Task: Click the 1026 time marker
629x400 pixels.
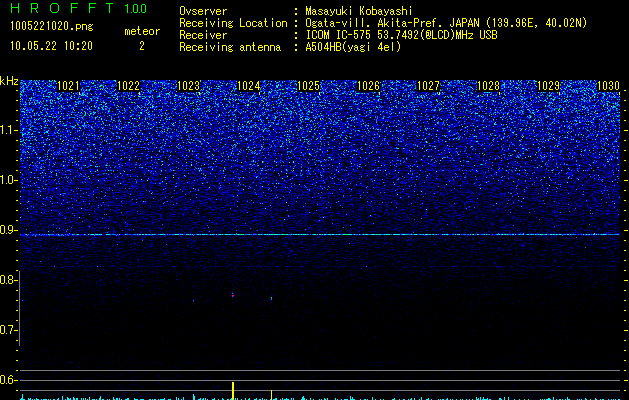Action: tap(368, 86)
